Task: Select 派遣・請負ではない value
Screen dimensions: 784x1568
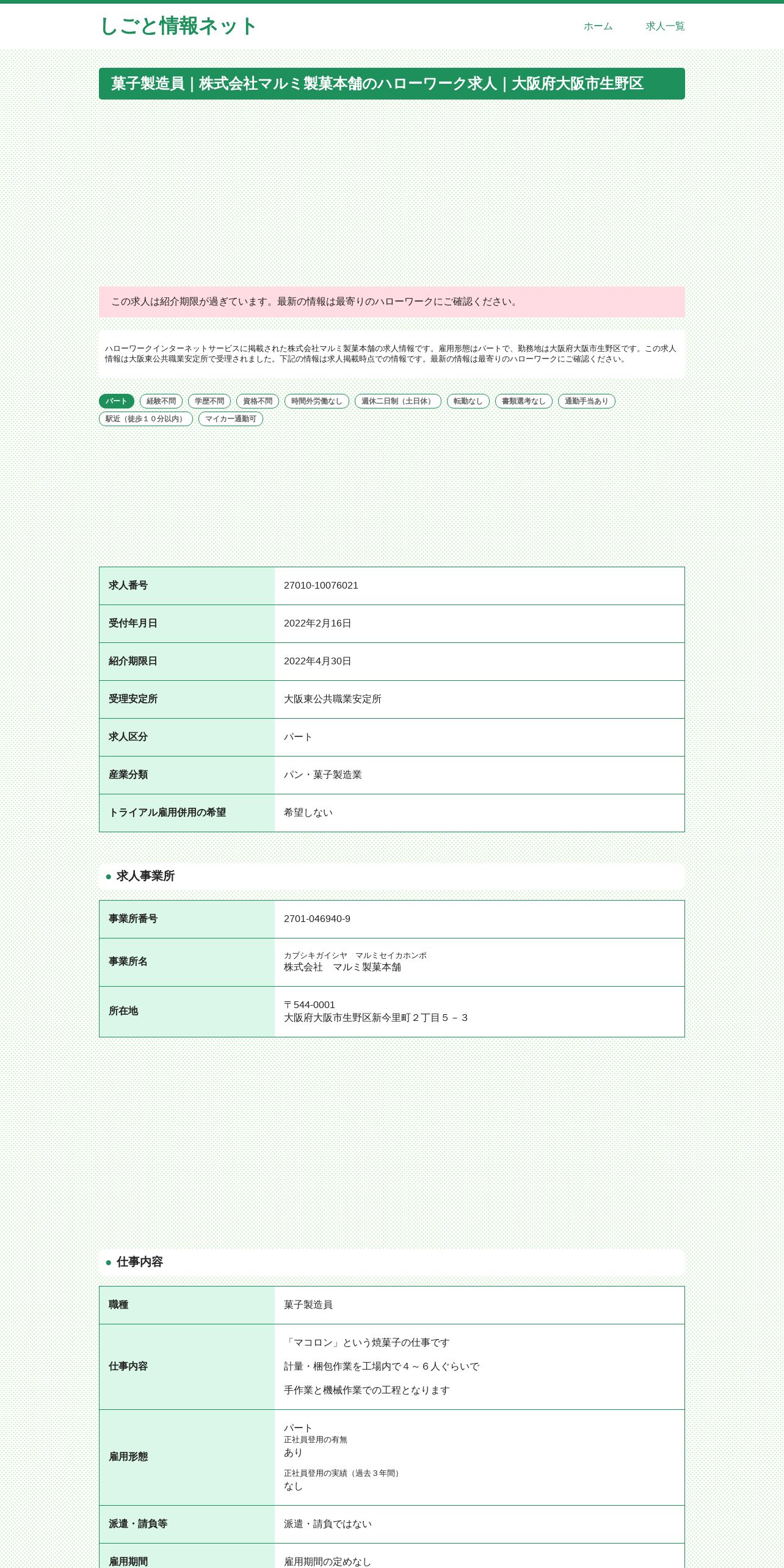Action: 328,1524
